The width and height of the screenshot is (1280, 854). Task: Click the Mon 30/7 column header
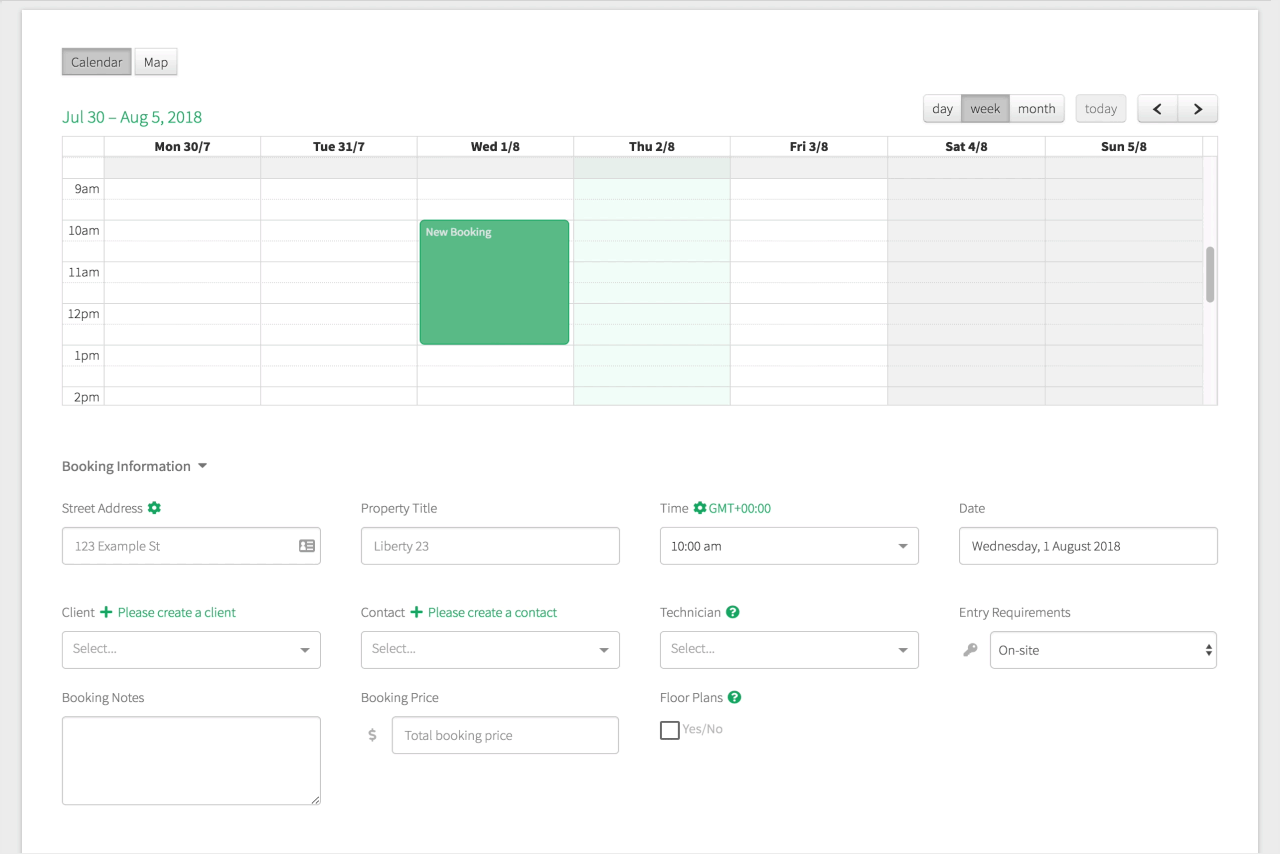pyautogui.click(x=182, y=147)
